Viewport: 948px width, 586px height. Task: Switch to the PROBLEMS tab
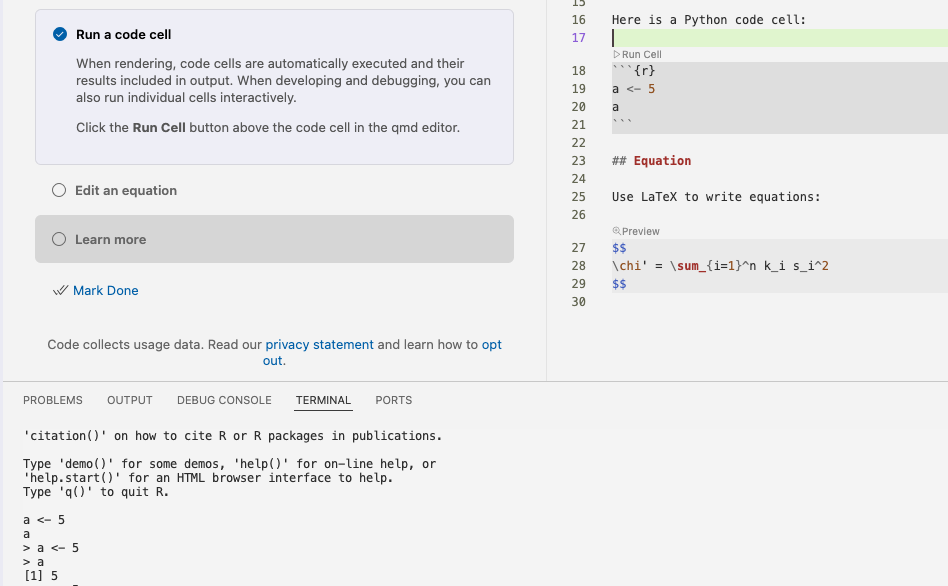[x=53, y=400]
